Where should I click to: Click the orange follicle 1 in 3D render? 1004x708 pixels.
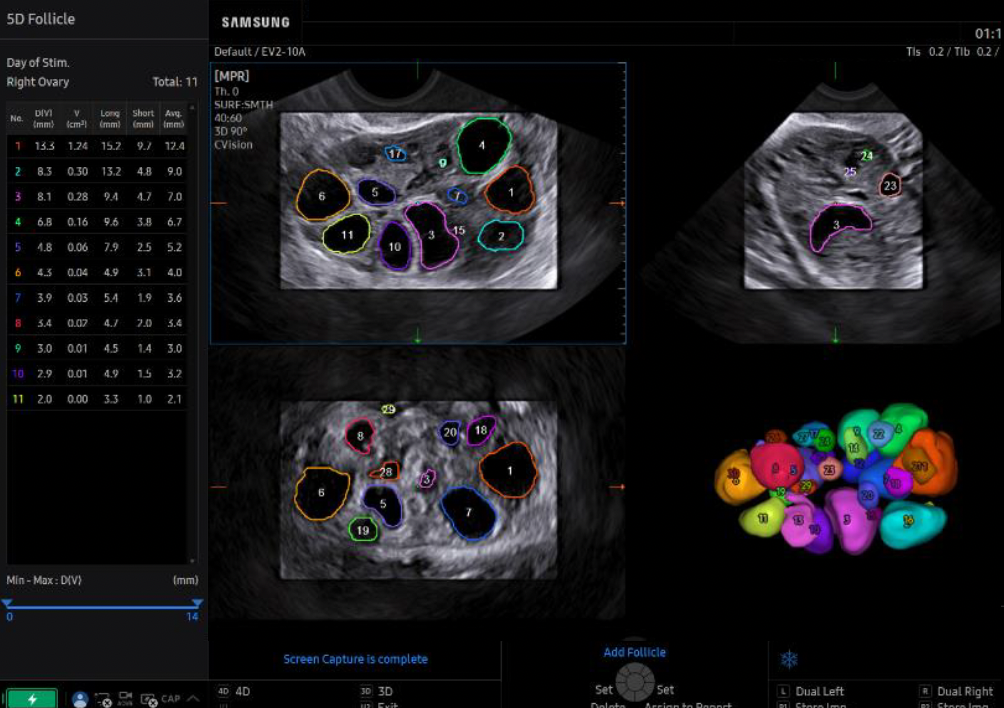[x=928, y=461]
